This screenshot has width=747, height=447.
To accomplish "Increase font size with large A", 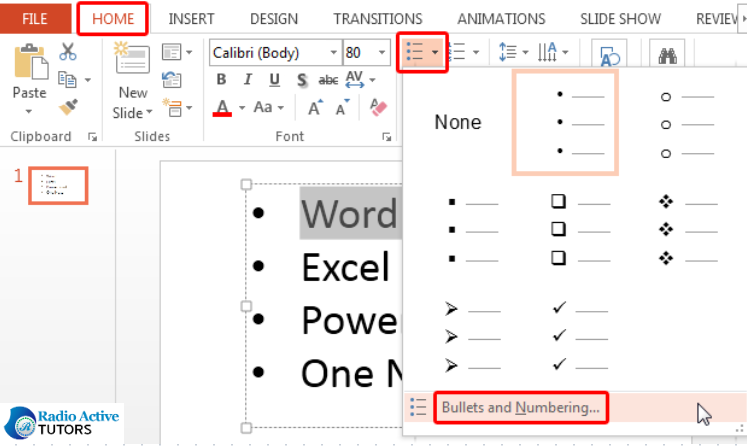I will coord(315,108).
